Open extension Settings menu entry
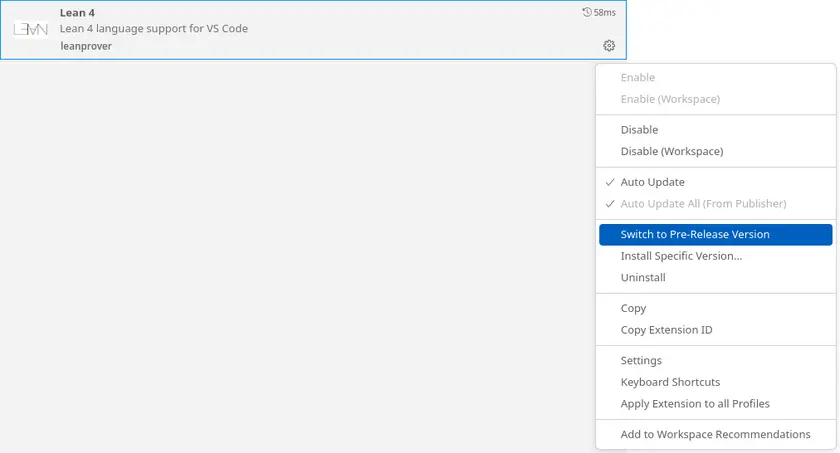The image size is (840, 453). [716, 360]
